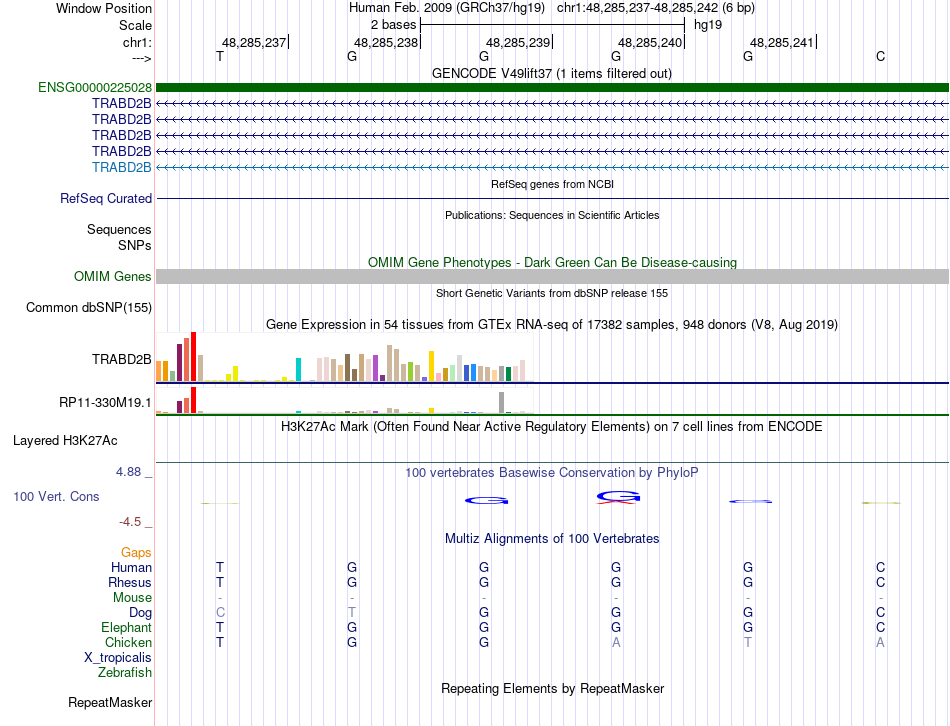
Task: Click the Human species label
Action: pos(131,567)
